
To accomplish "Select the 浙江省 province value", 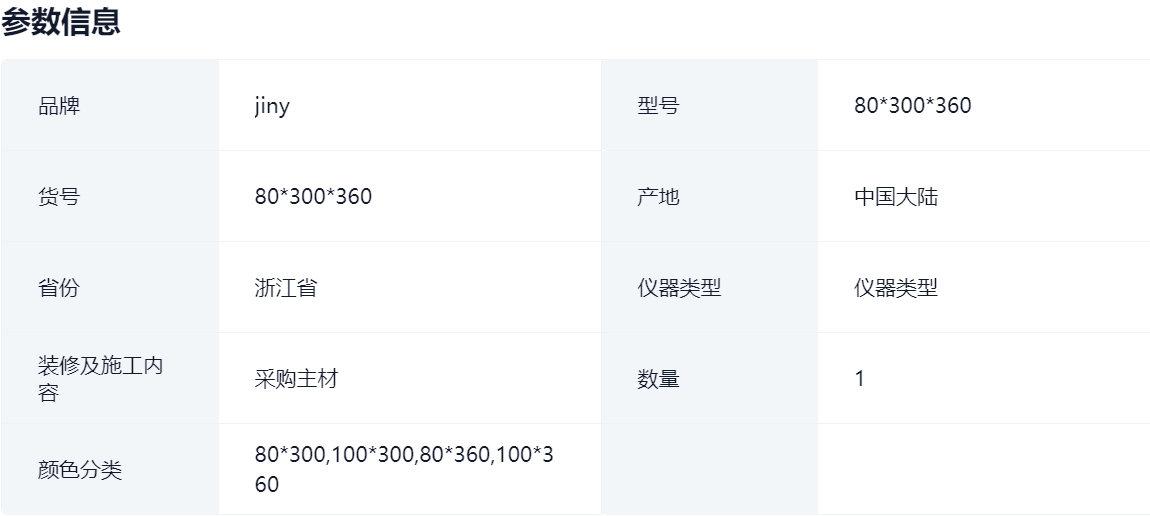I will pos(286,288).
